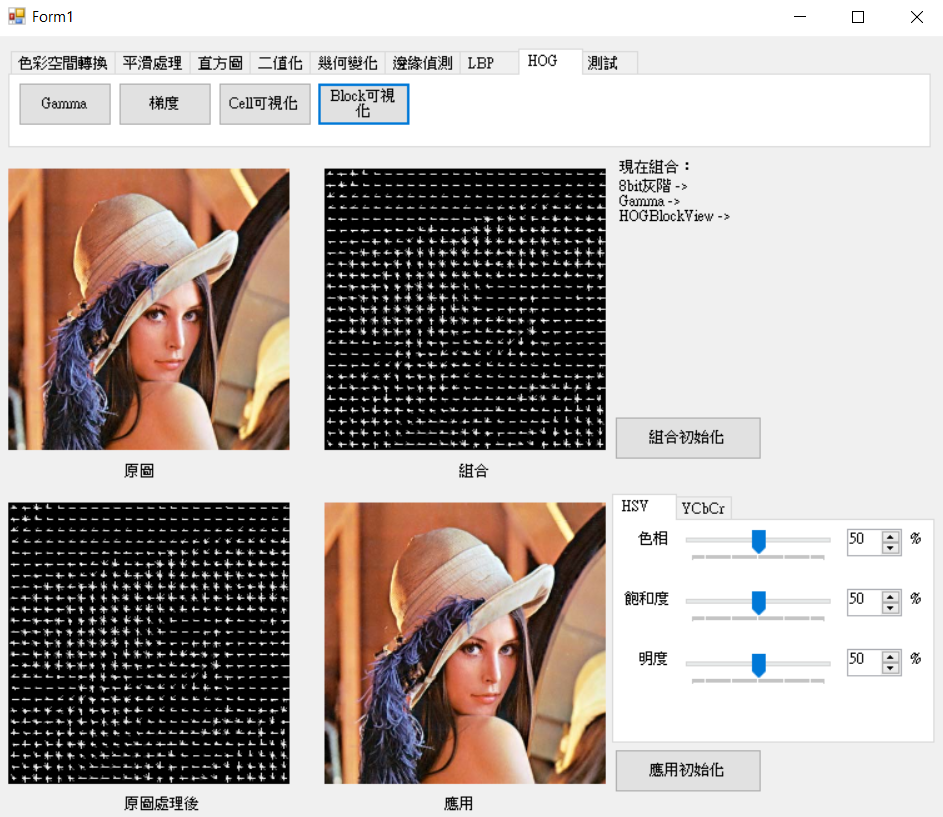Click the 'HOGBlockView ->' combination text
Image resolution: width=943 pixels, height=817 pixels.
[674, 216]
